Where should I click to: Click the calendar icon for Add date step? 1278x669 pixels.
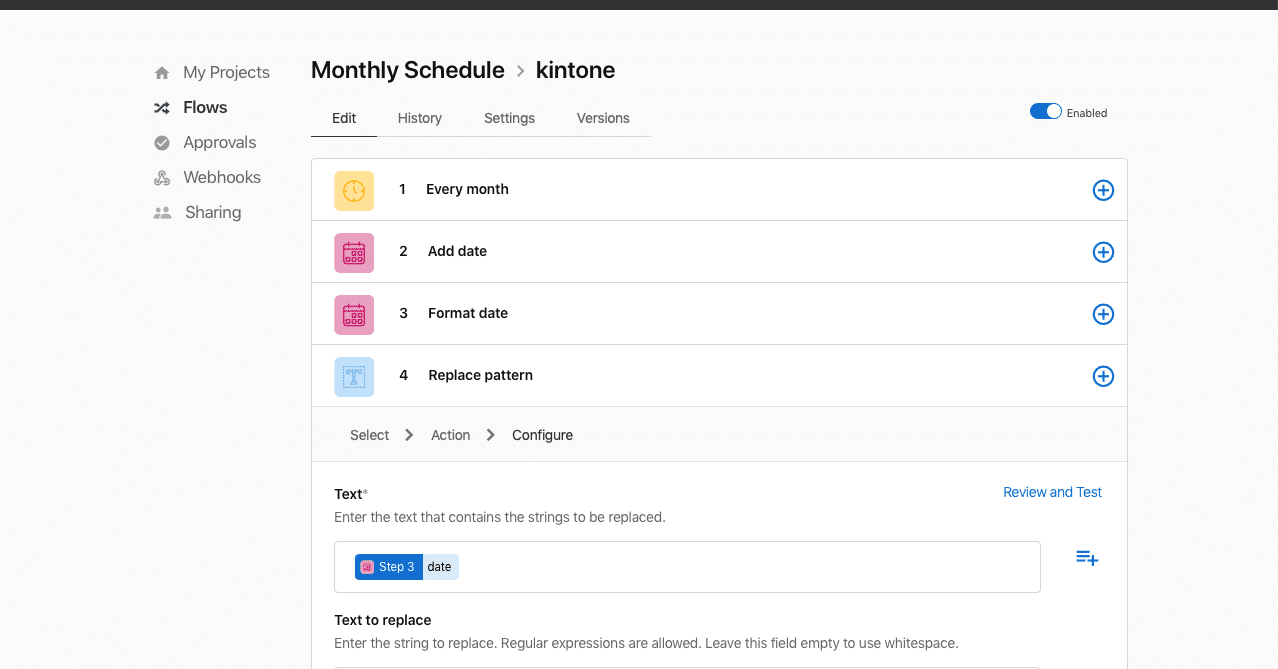tap(354, 252)
